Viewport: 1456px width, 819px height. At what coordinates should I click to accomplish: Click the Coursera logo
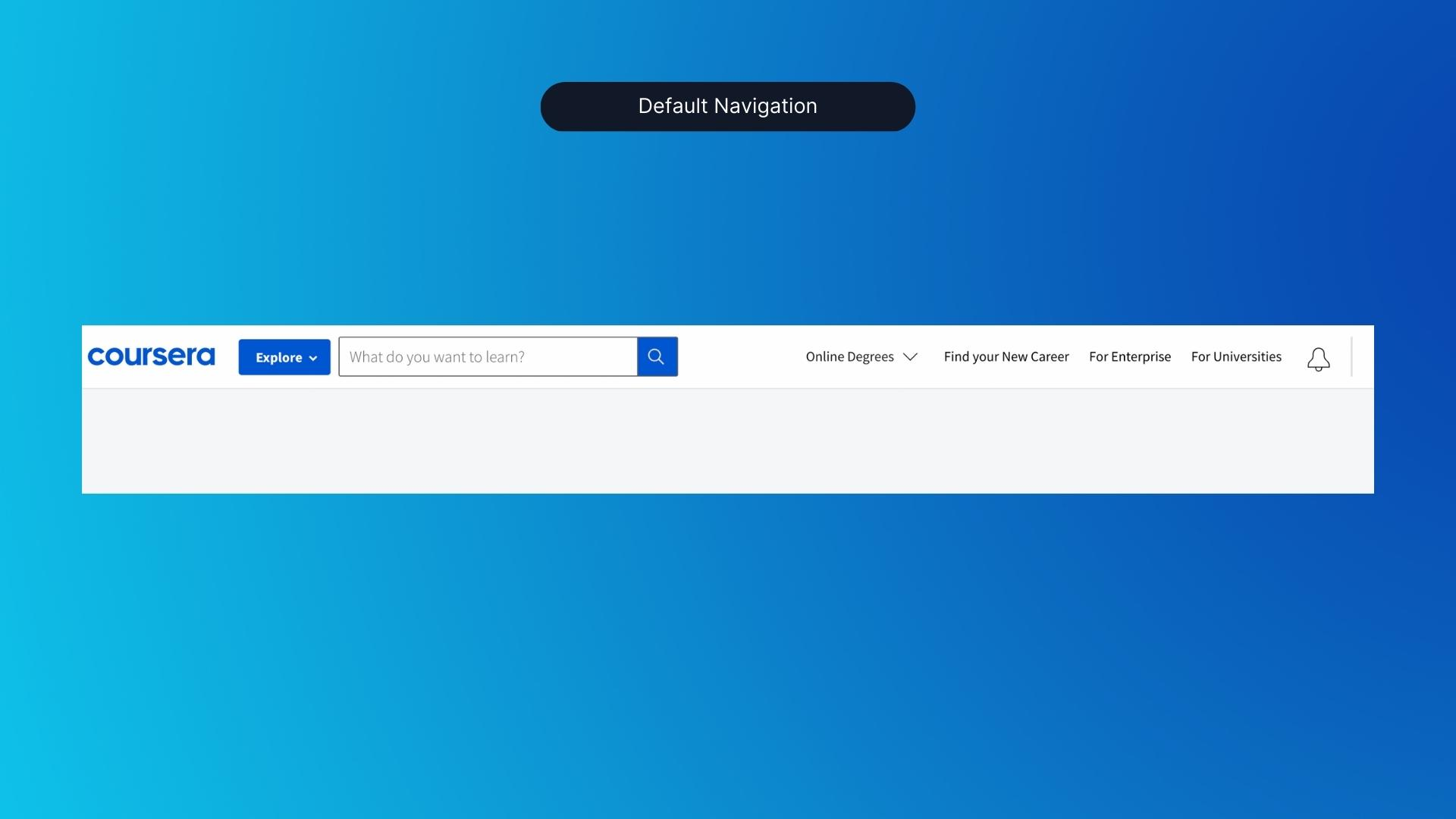point(151,356)
